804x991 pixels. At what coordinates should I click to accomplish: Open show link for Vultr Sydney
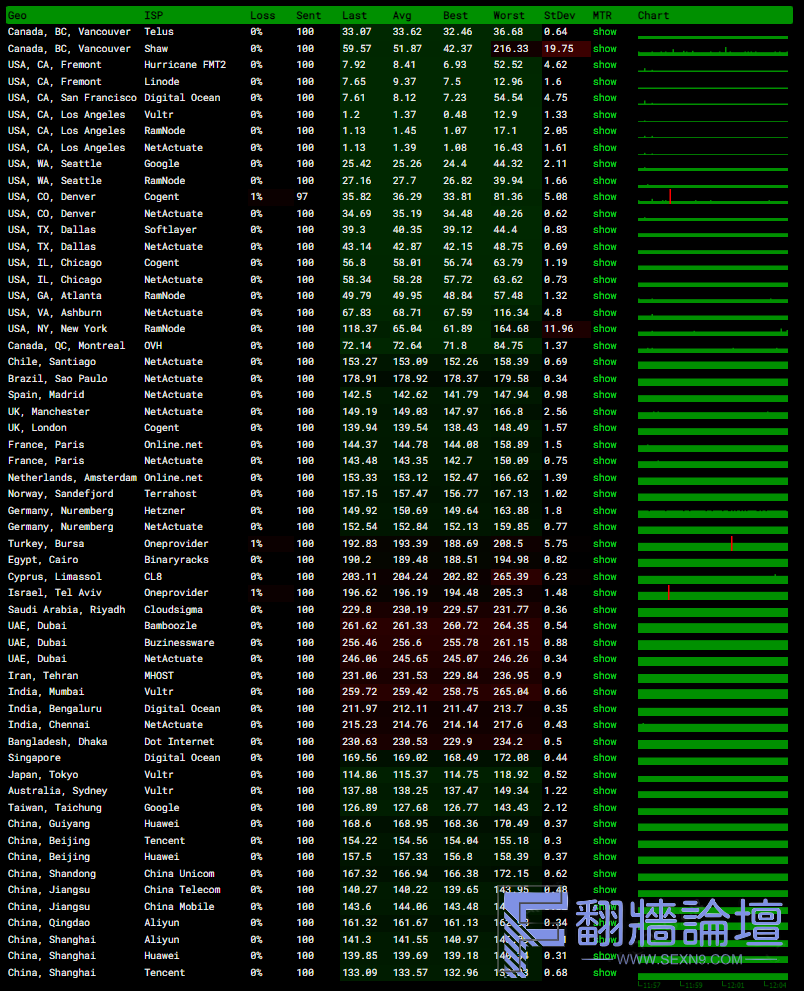coord(604,791)
